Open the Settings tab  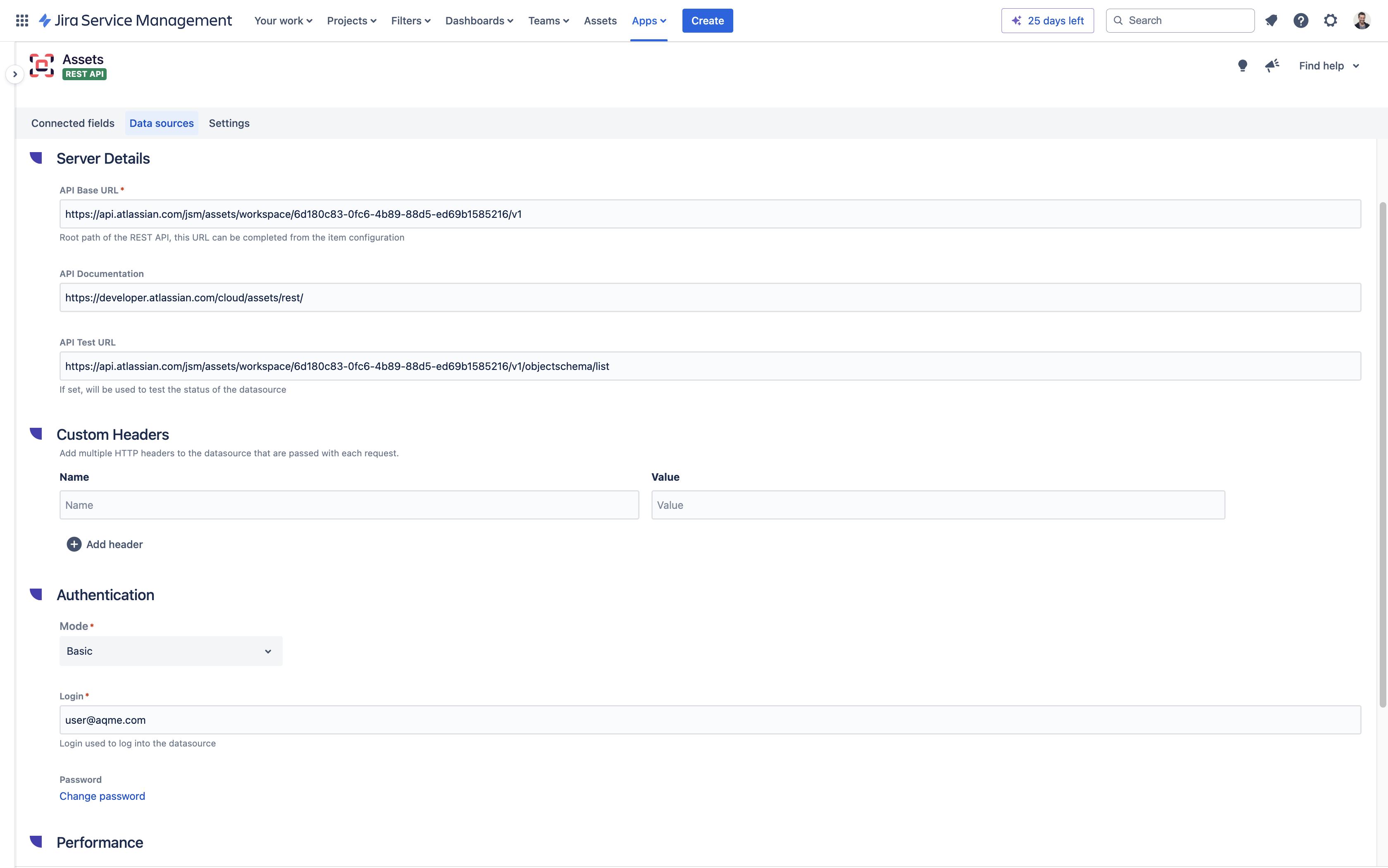(229, 123)
